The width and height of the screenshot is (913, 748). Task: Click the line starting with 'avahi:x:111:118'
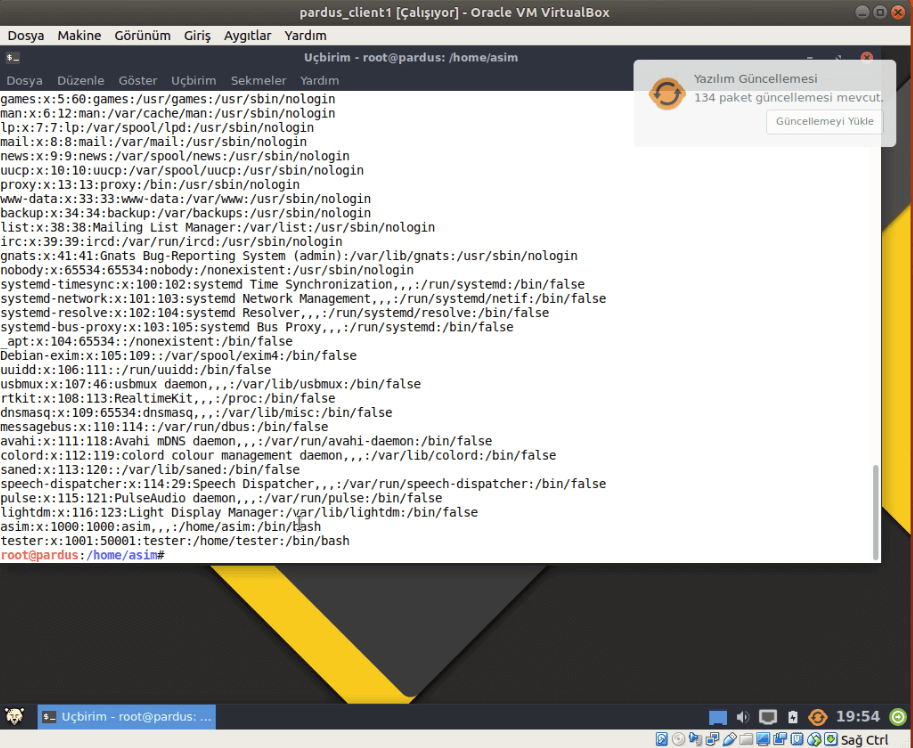pyautogui.click(x=246, y=441)
